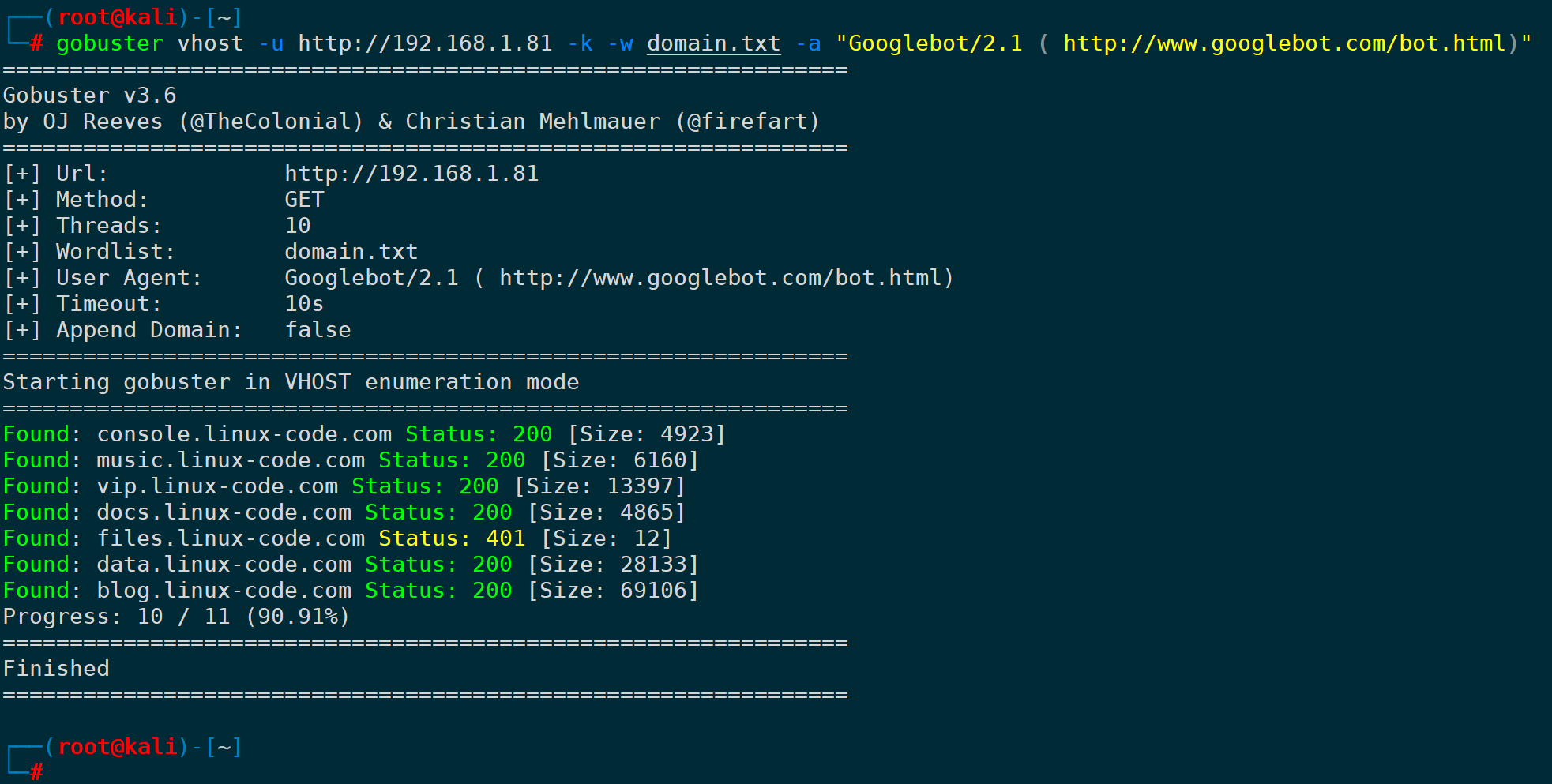Screen dimensions: 1552x784
Task: Click the Progress: 10 / 11 line
Action: tap(176, 617)
